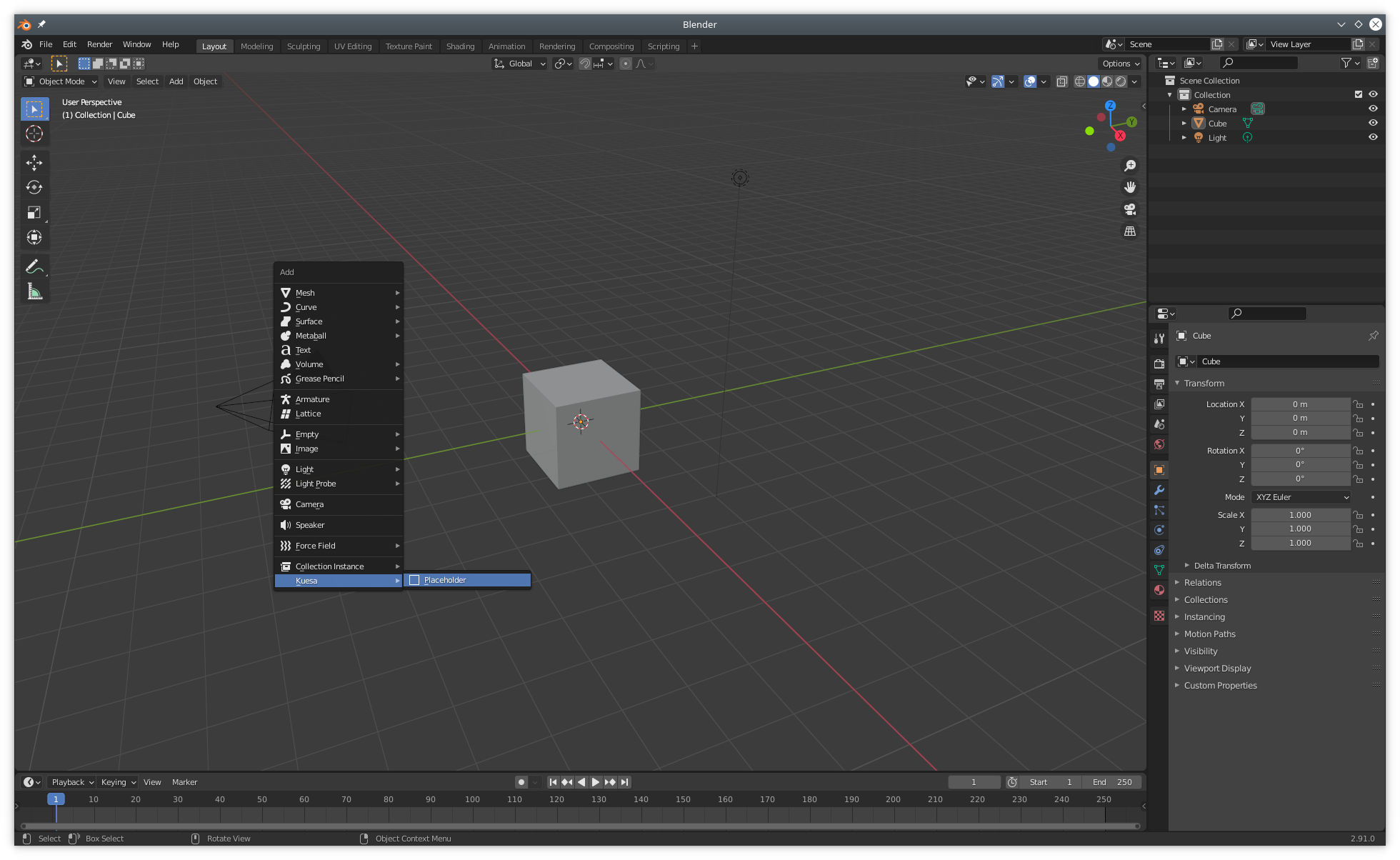The height and width of the screenshot is (860, 1400).
Task: Lock the Location X value
Action: tap(1358, 404)
